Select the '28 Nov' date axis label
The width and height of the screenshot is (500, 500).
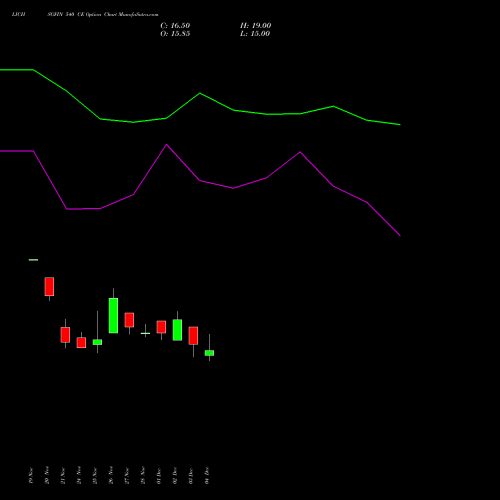[143, 476]
